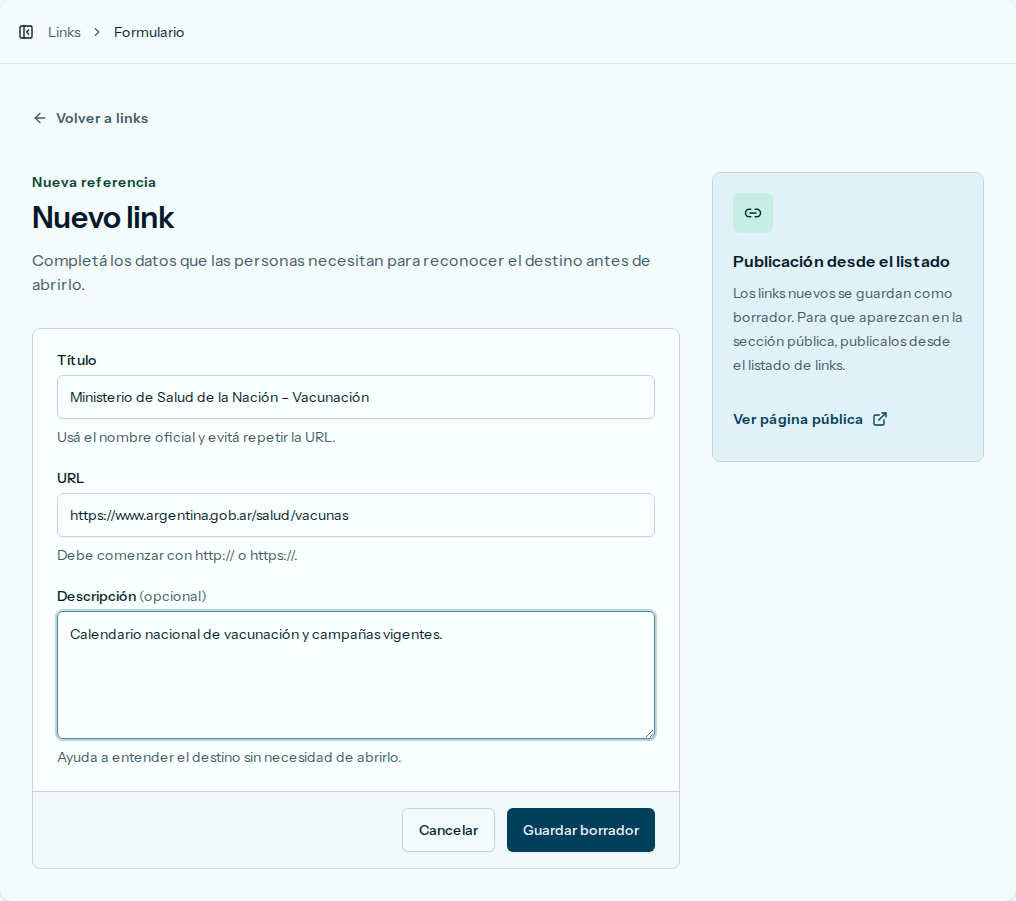Screen dimensions: 1016x901
Task: Click hint 'Ayuda a entender el destino sin necesidad de abrirlo.'
Action: click(x=229, y=757)
